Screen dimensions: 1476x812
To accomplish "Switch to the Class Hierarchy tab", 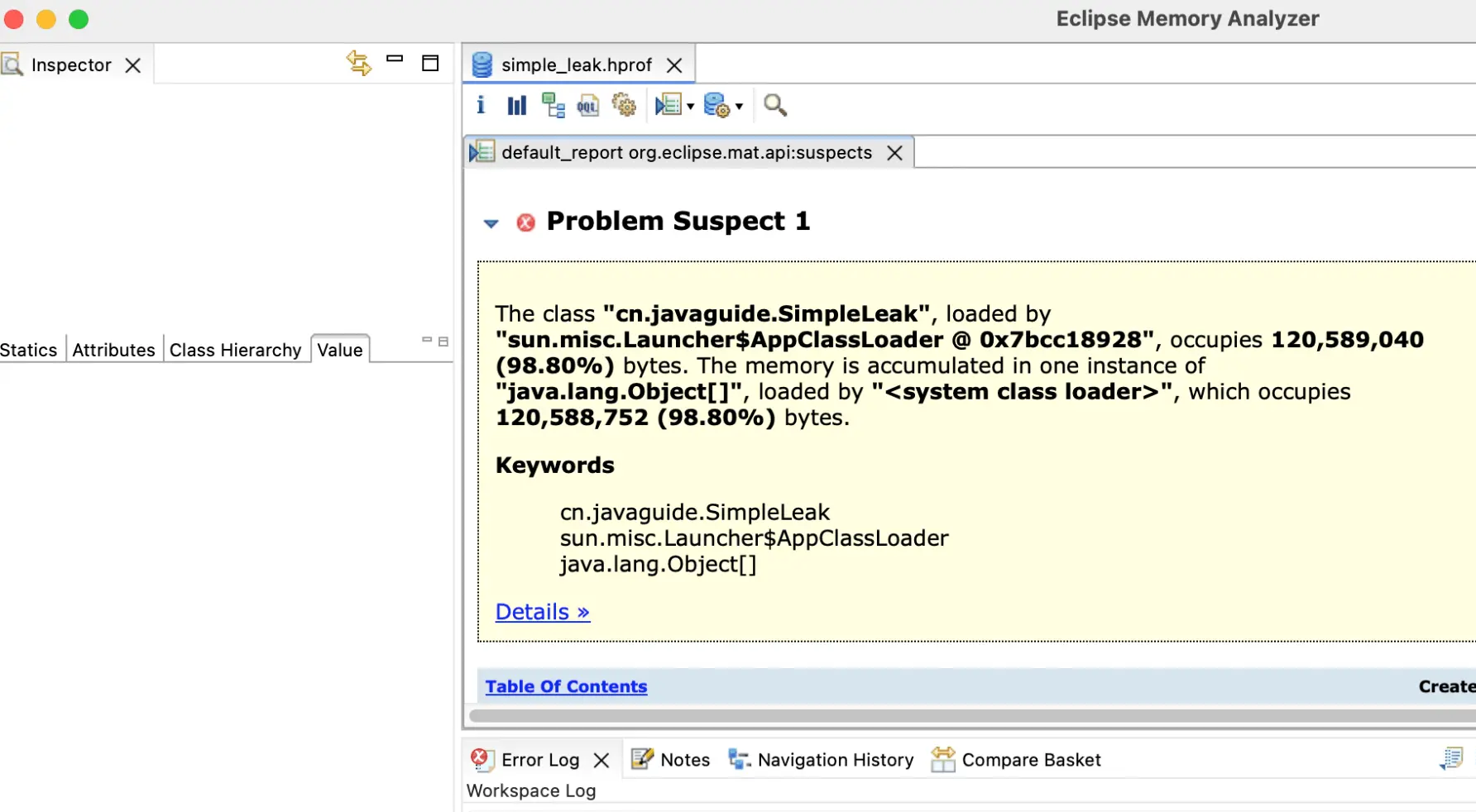I will pos(235,350).
